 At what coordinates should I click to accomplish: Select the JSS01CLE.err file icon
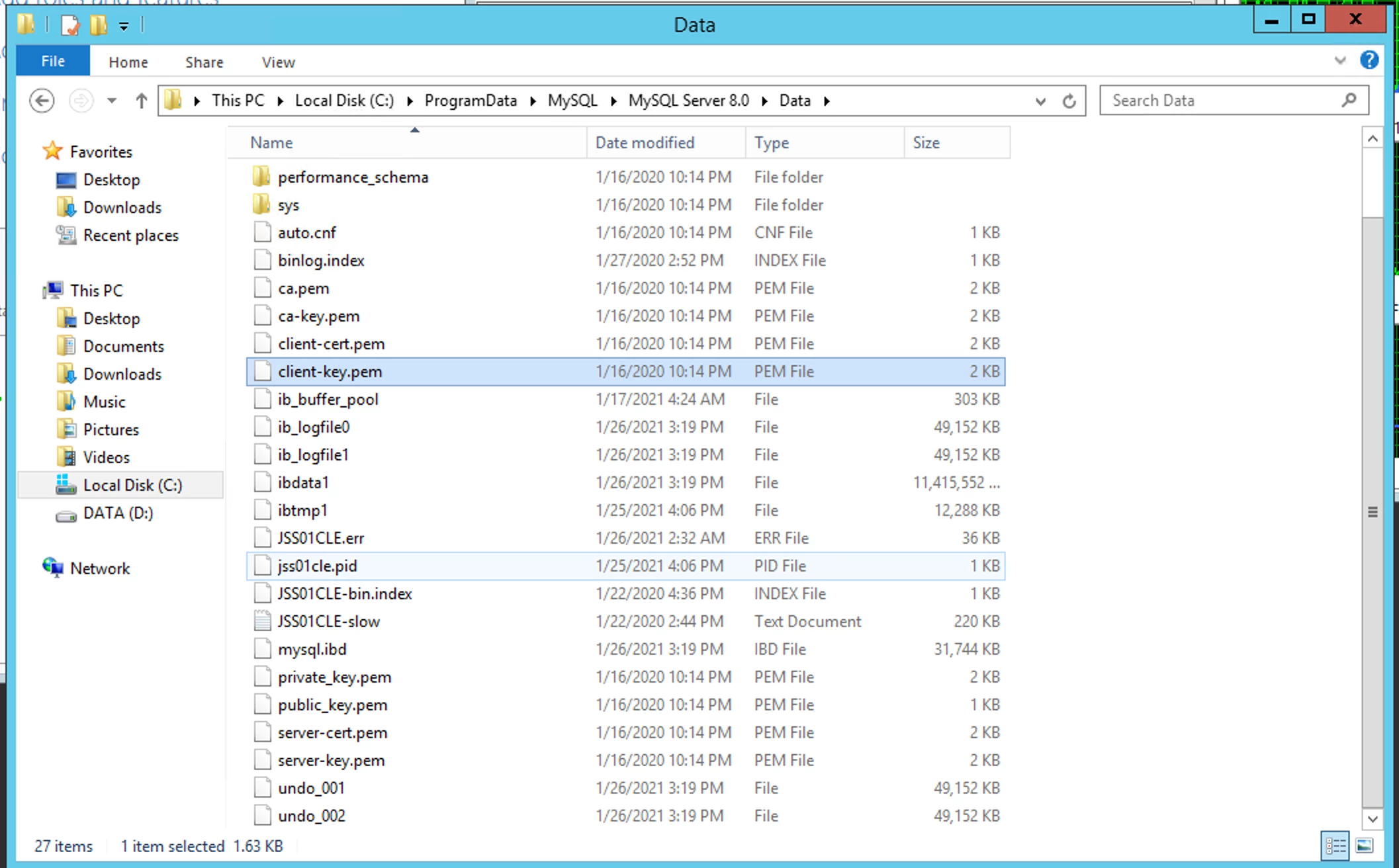point(262,538)
